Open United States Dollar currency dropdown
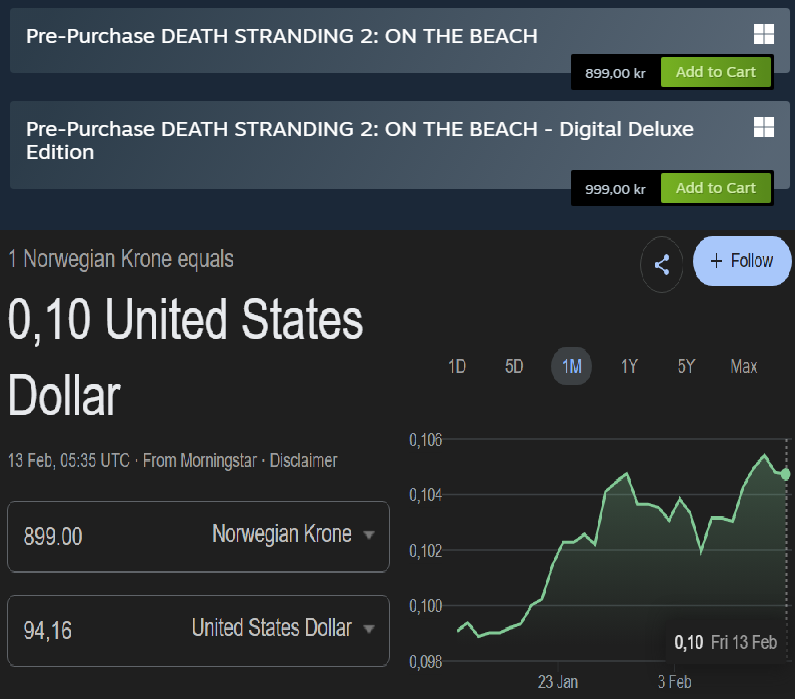 [283, 628]
